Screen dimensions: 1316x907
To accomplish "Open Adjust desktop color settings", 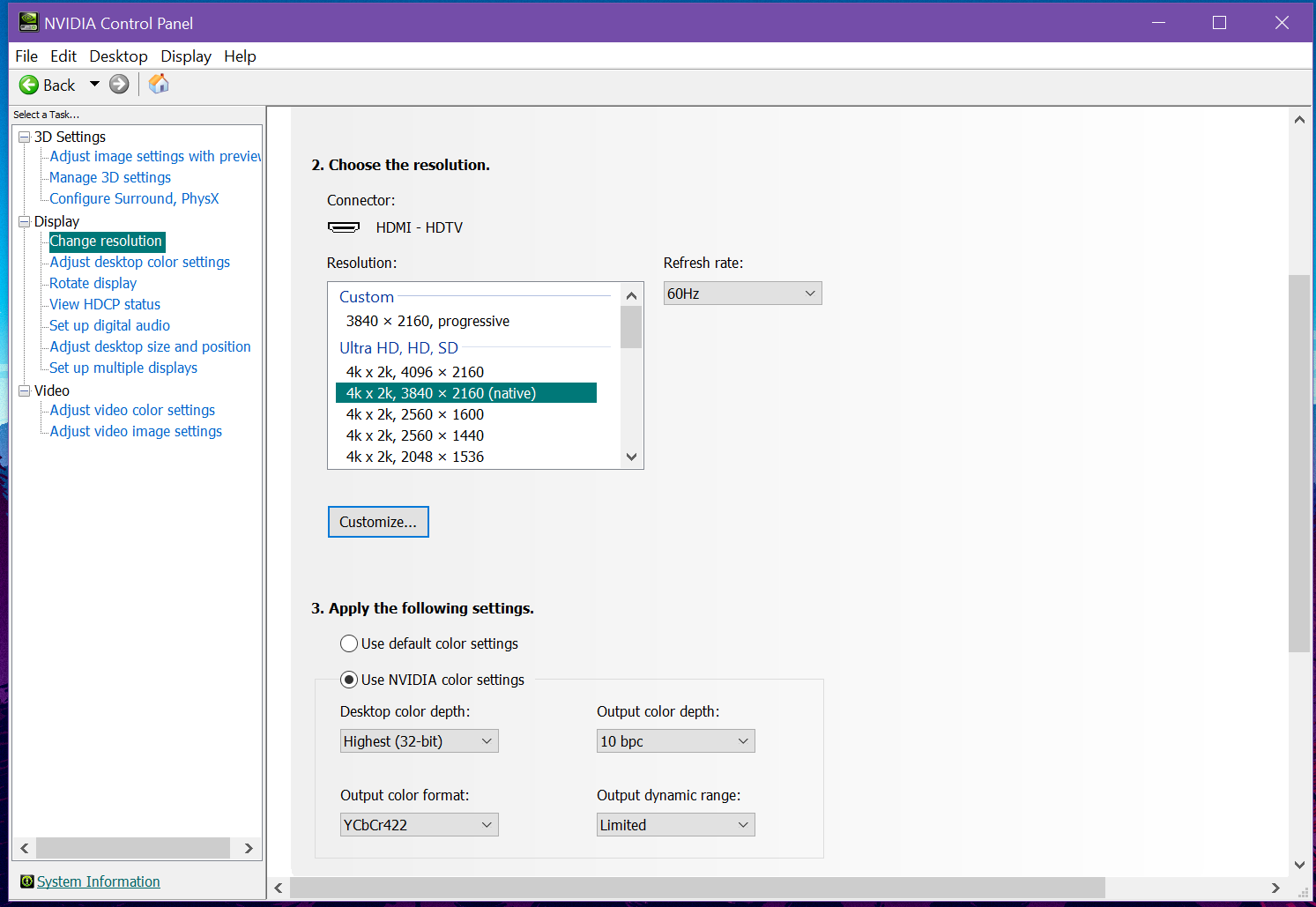I will point(139,262).
